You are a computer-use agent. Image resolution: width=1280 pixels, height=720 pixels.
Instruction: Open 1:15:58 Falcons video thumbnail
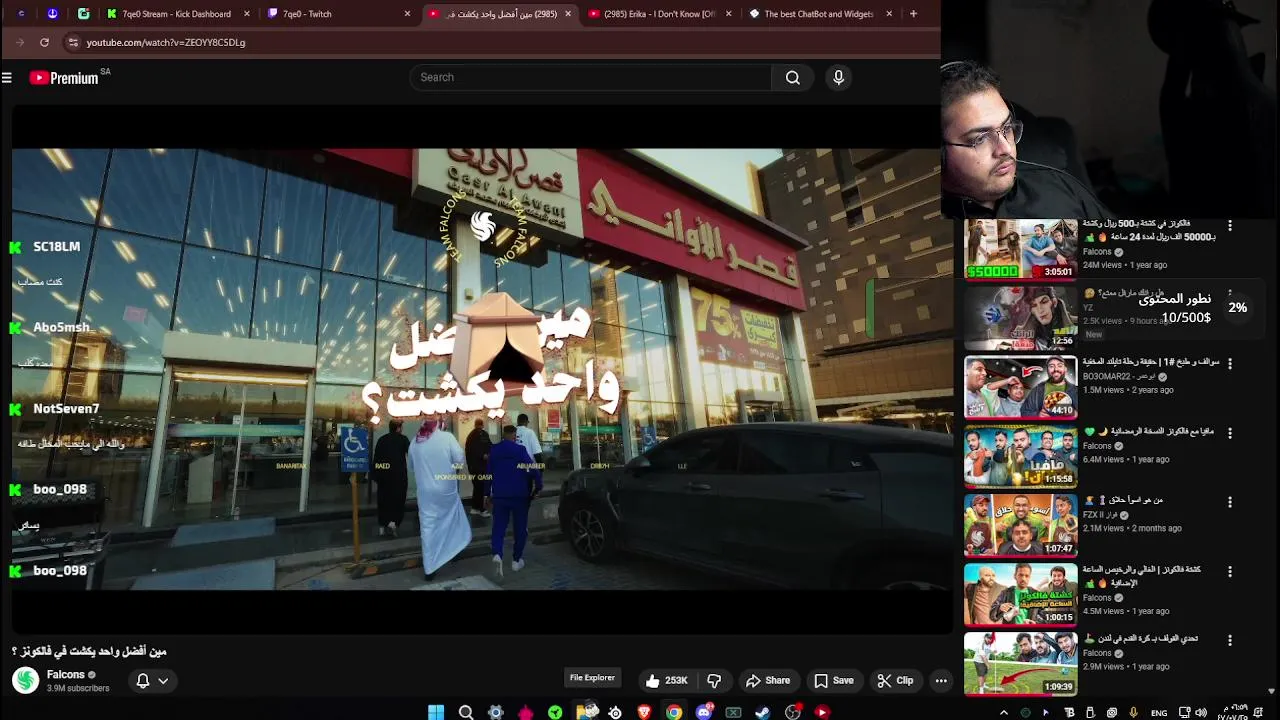(x=1020, y=456)
